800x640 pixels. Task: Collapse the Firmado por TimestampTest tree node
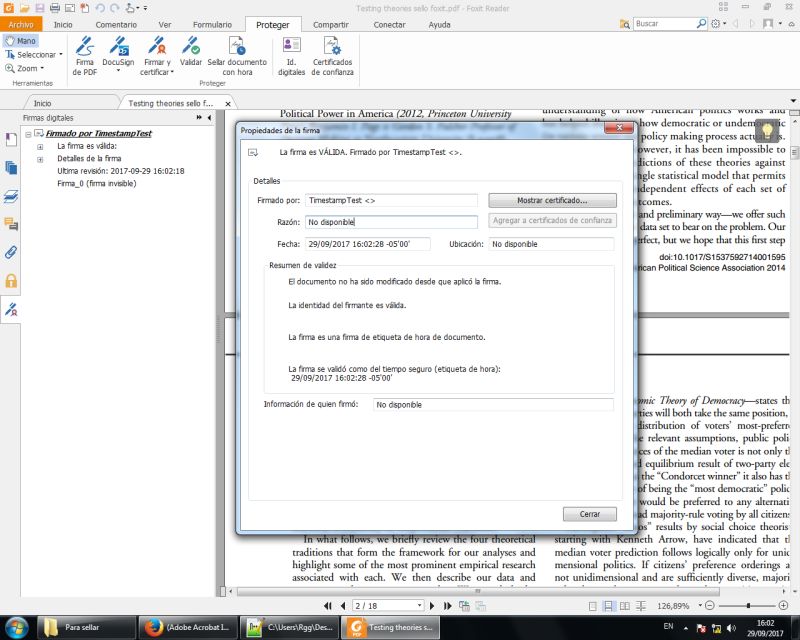tap(28, 134)
